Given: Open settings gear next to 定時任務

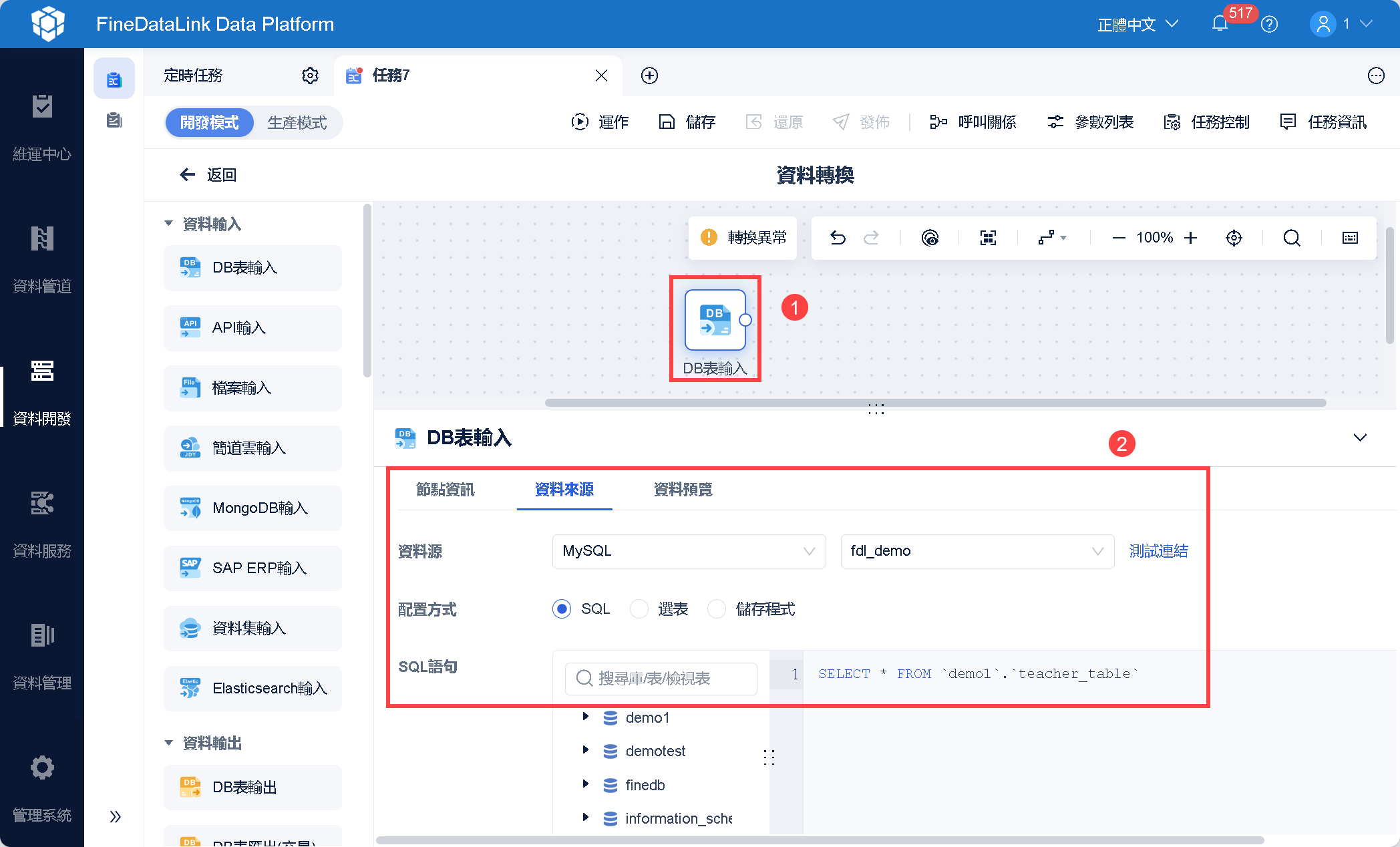Looking at the screenshot, I should point(310,75).
